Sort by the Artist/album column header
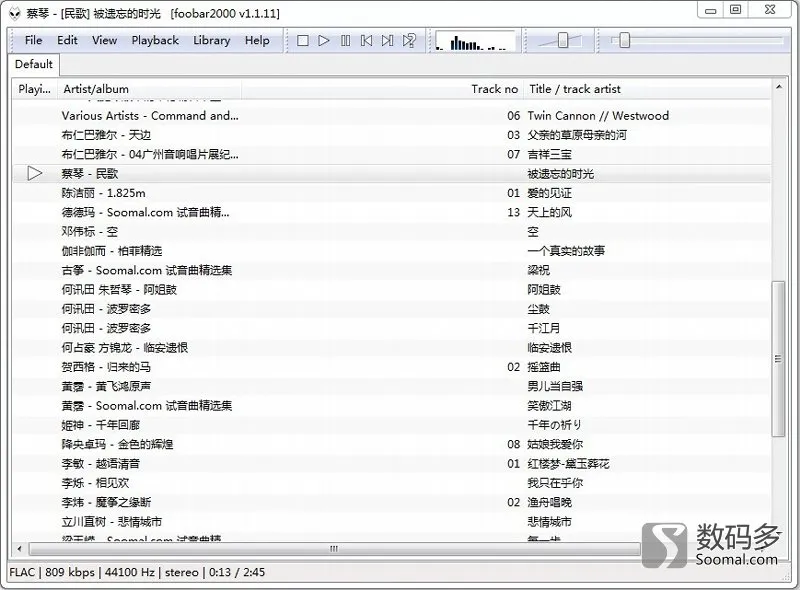The image size is (800, 590). pos(149,89)
